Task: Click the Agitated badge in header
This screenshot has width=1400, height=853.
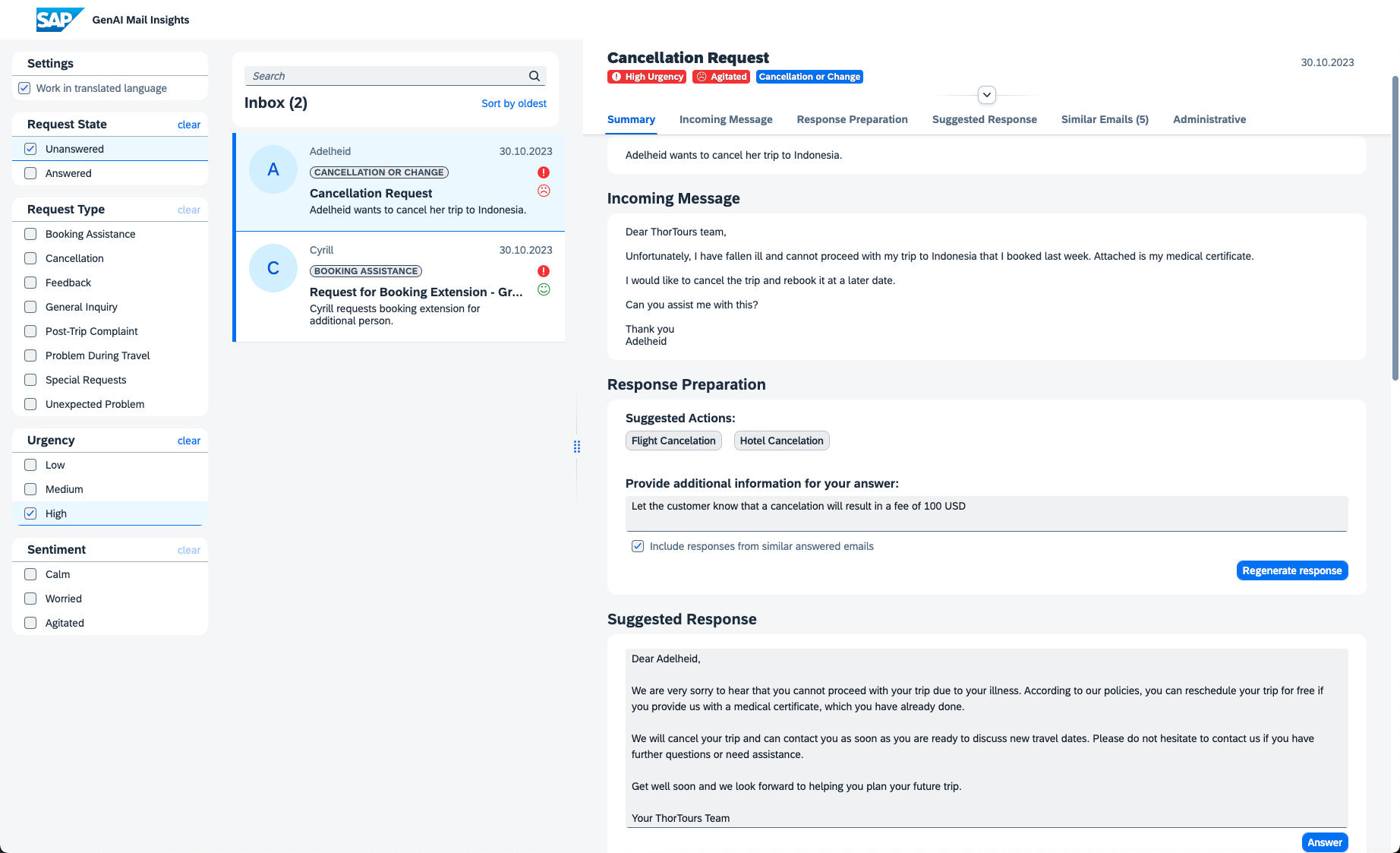Action: (x=721, y=77)
